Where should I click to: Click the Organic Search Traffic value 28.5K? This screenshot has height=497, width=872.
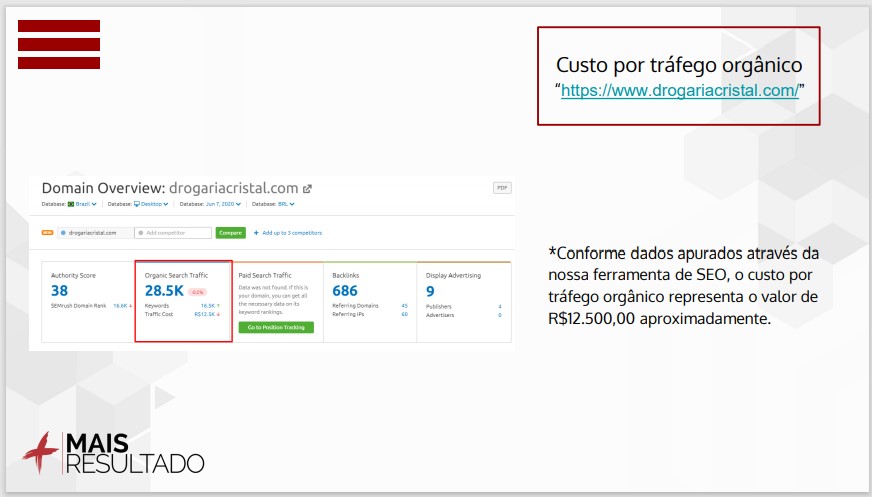(x=164, y=291)
